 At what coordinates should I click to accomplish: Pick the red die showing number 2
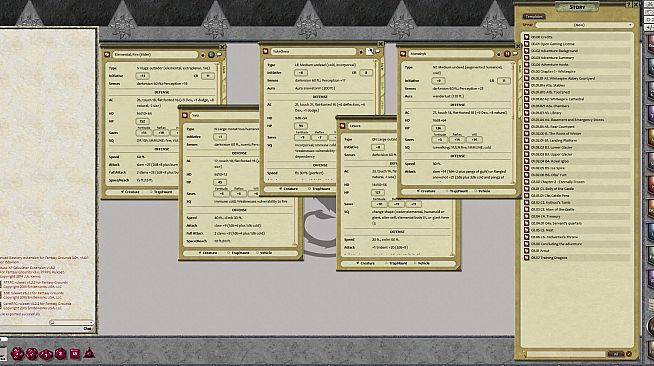60,354
